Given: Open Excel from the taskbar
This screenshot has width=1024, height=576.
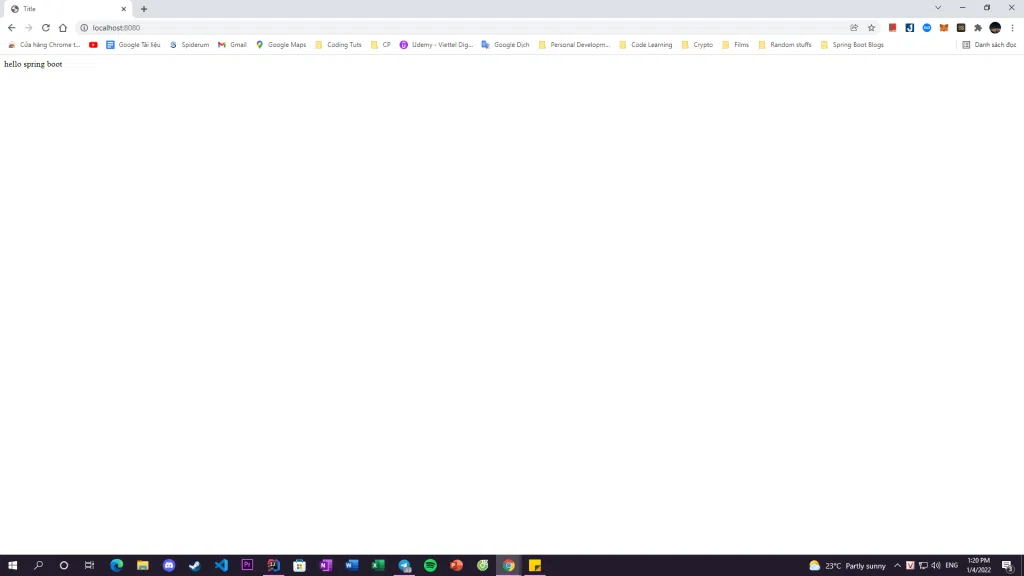Looking at the screenshot, I should click(378, 566).
